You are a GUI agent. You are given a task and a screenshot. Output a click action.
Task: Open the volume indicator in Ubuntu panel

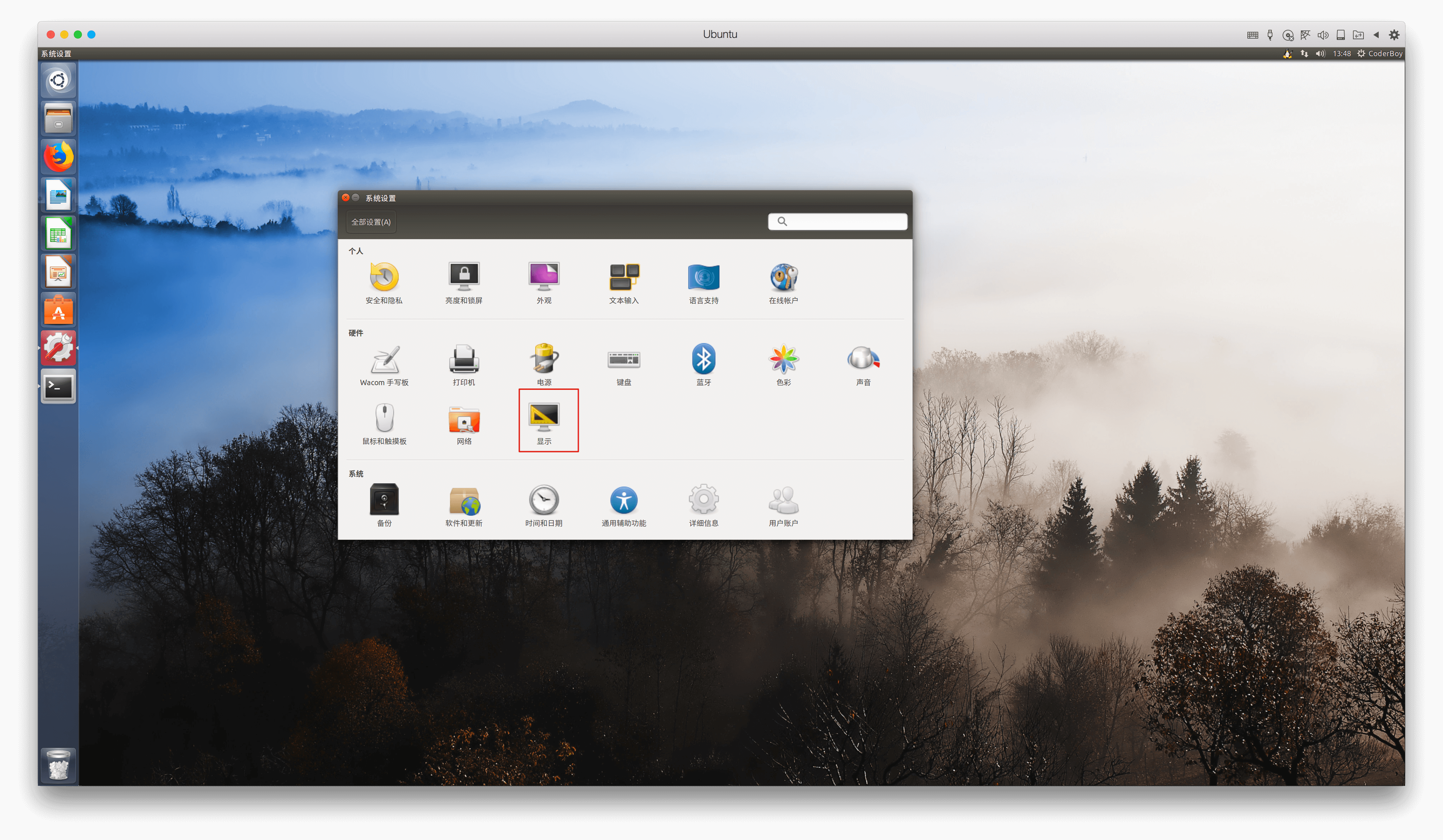1320,53
